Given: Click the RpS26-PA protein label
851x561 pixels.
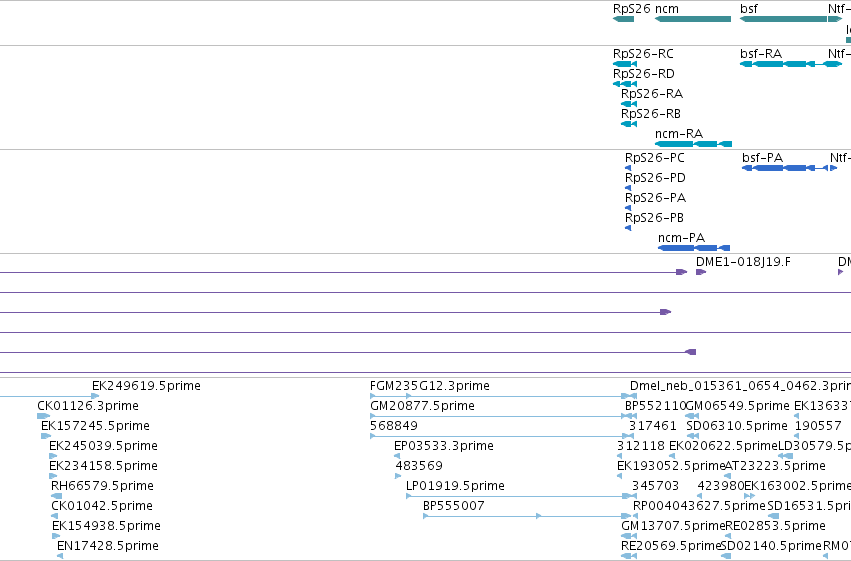Looking at the screenshot, I should [655, 198].
